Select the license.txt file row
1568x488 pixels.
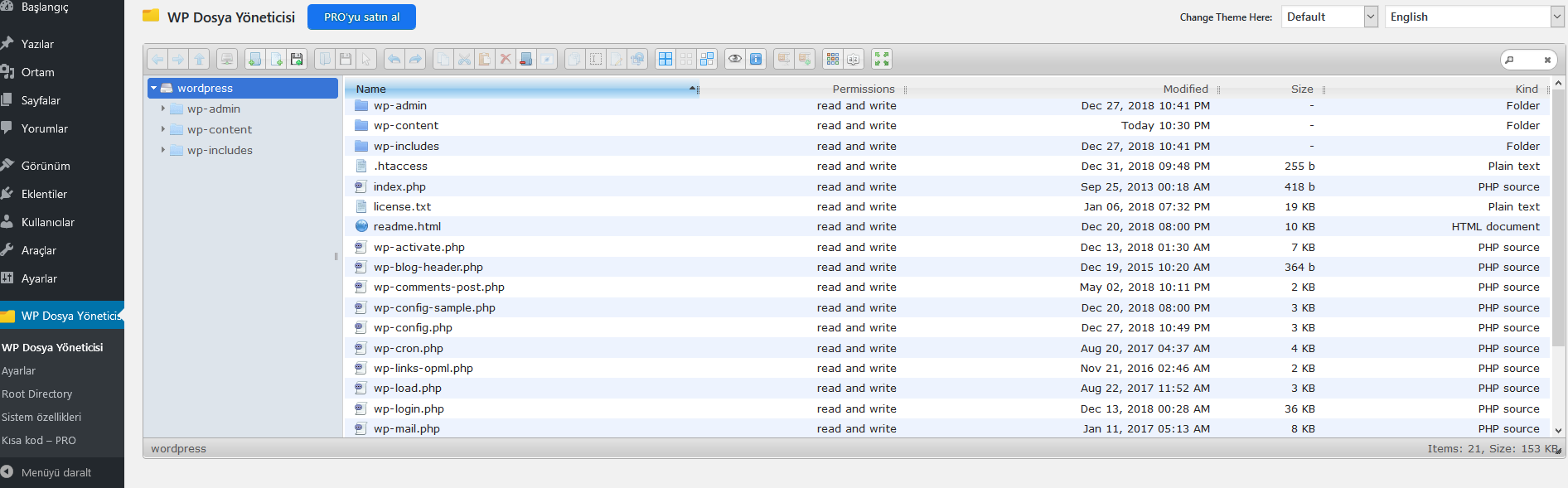(x=948, y=206)
